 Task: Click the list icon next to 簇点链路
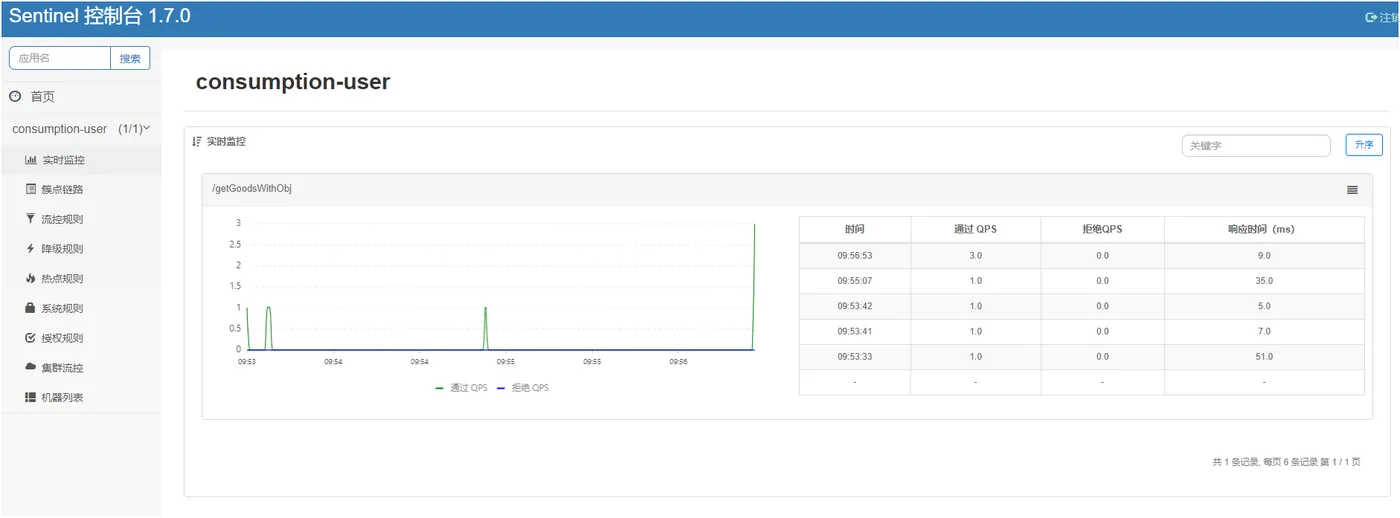[31, 189]
